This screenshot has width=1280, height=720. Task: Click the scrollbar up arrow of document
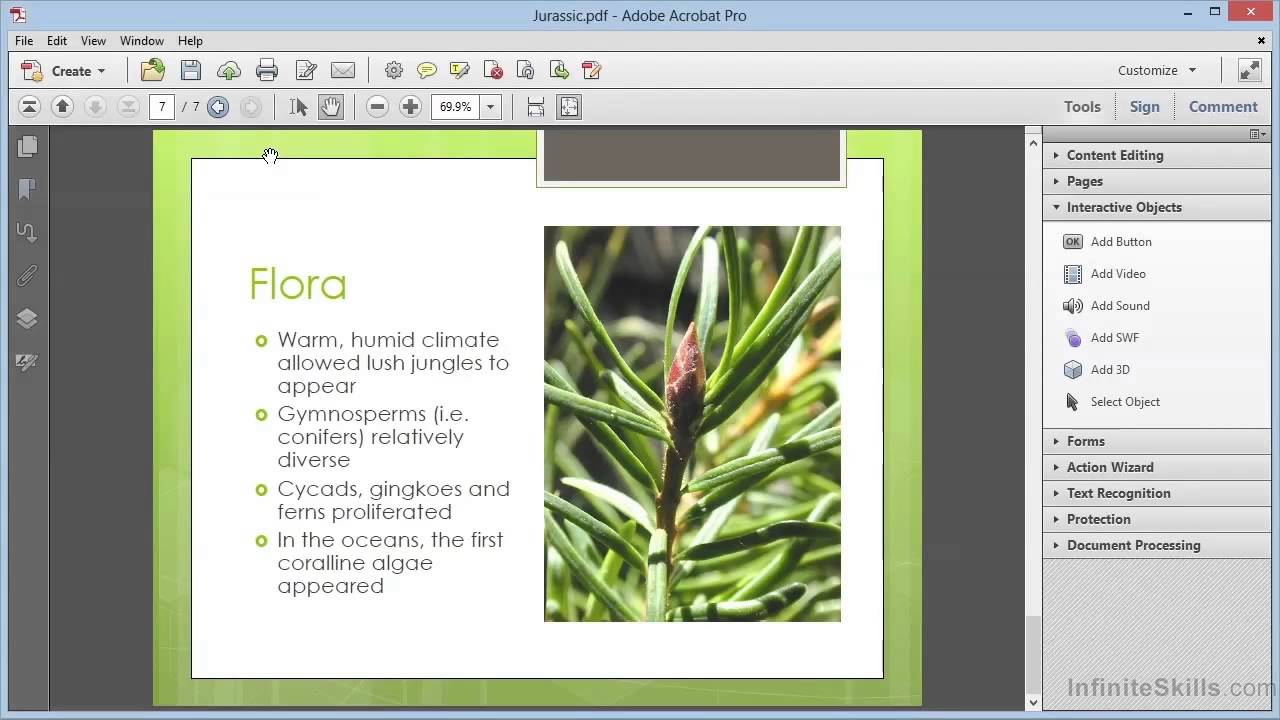click(1033, 142)
